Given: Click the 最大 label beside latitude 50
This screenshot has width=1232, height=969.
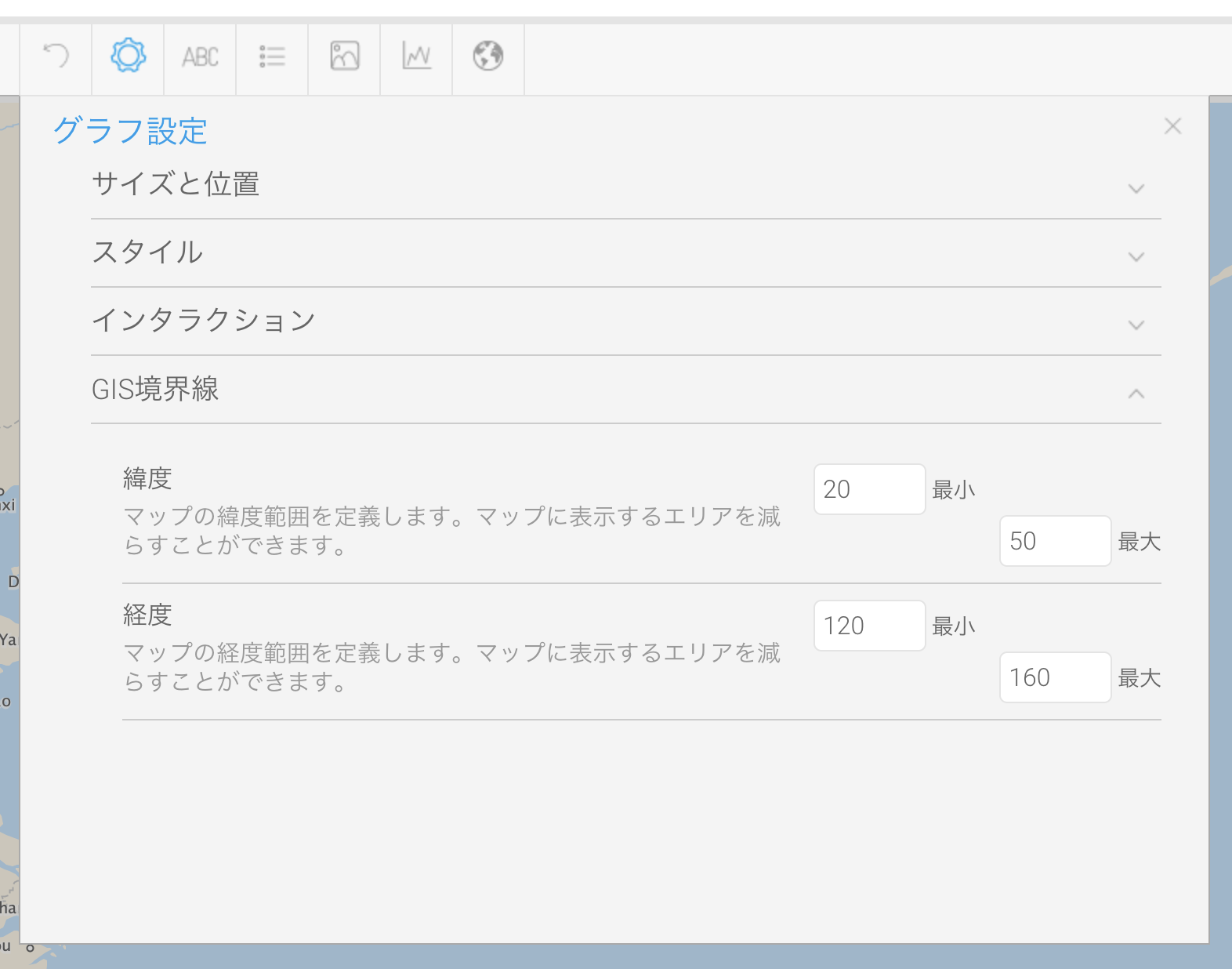Looking at the screenshot, I should [x=1140, y=542].
